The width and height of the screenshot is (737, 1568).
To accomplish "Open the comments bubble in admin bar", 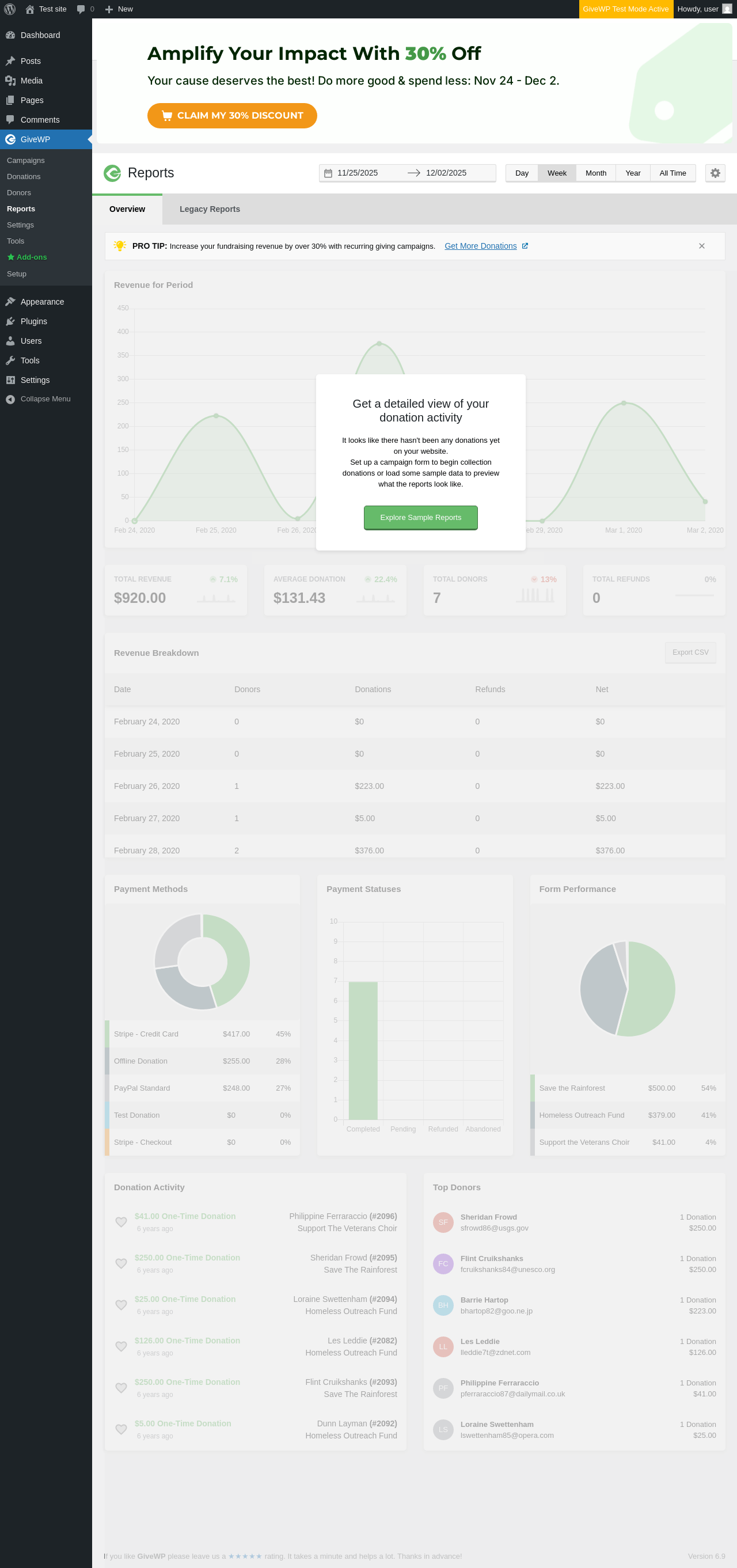I will pos(85,9).
